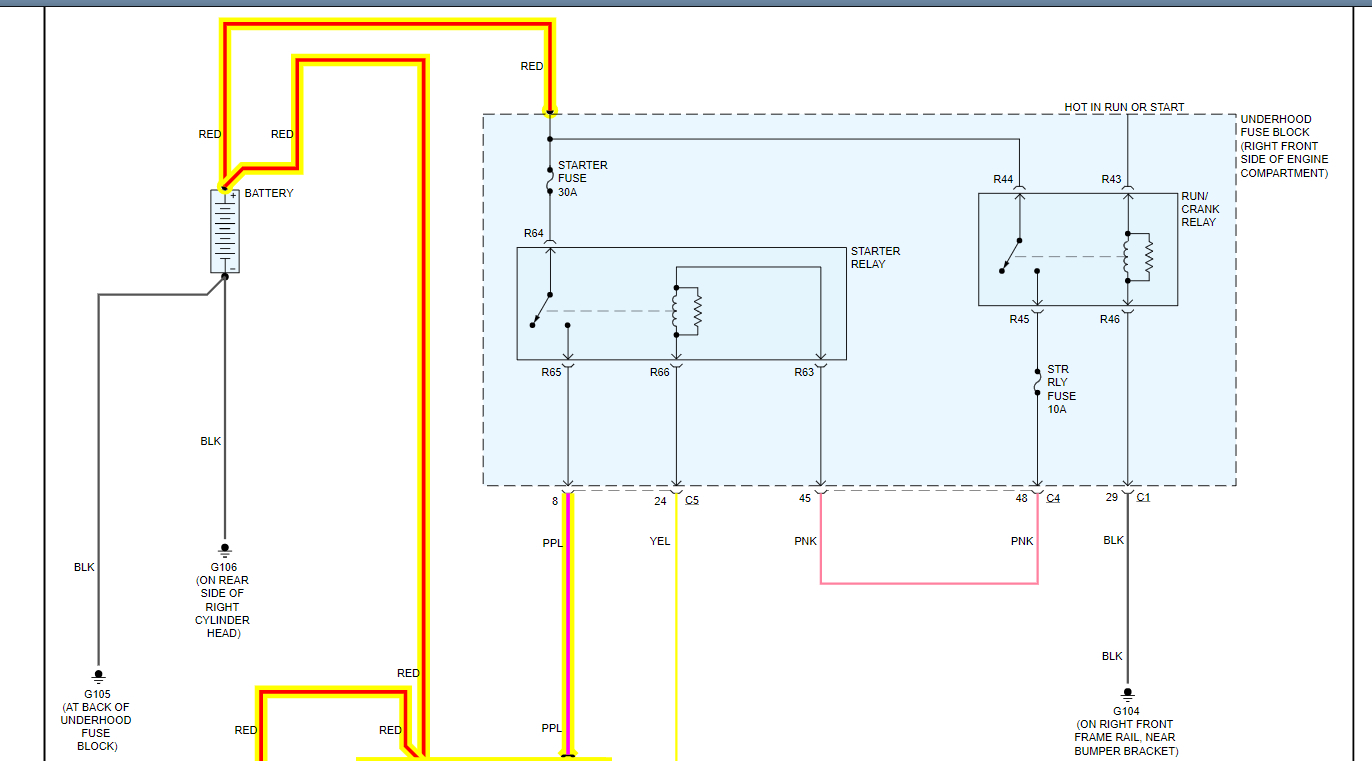The height and width of the screenshot is (761, 1372).
Task: Open the C4 connector link
Action: [1053, 498]
